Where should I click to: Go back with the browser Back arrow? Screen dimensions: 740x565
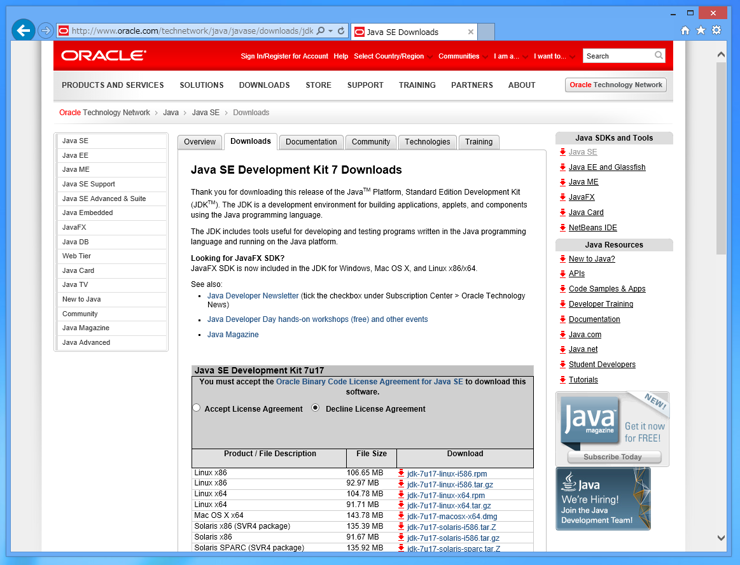23,31
